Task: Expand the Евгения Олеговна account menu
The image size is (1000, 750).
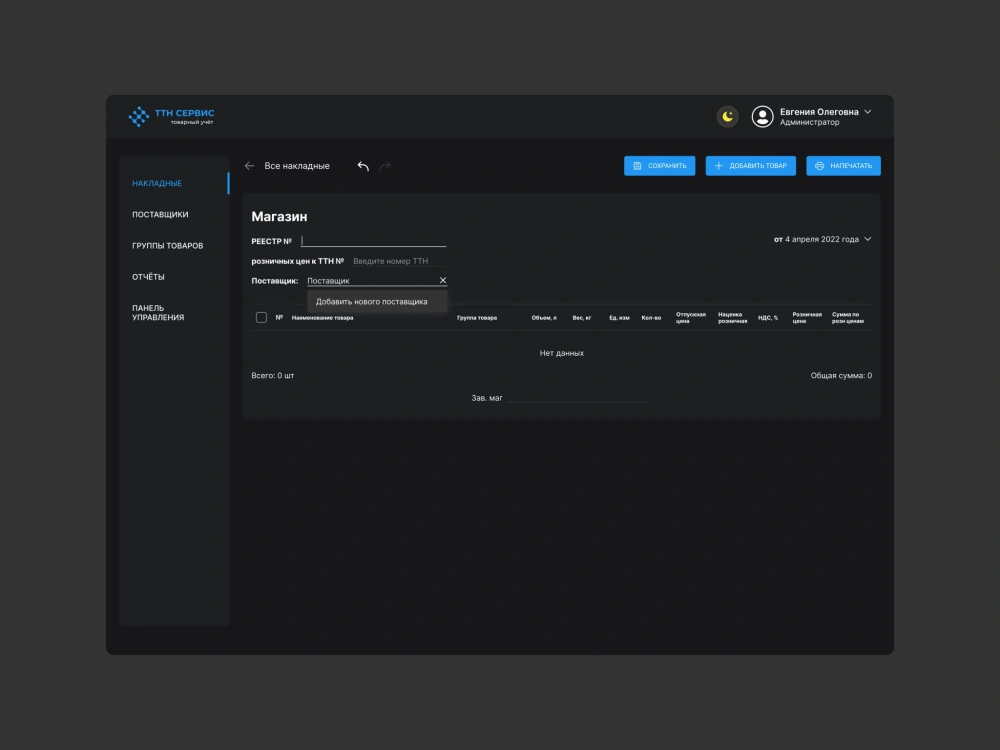Action: point(867,112)
